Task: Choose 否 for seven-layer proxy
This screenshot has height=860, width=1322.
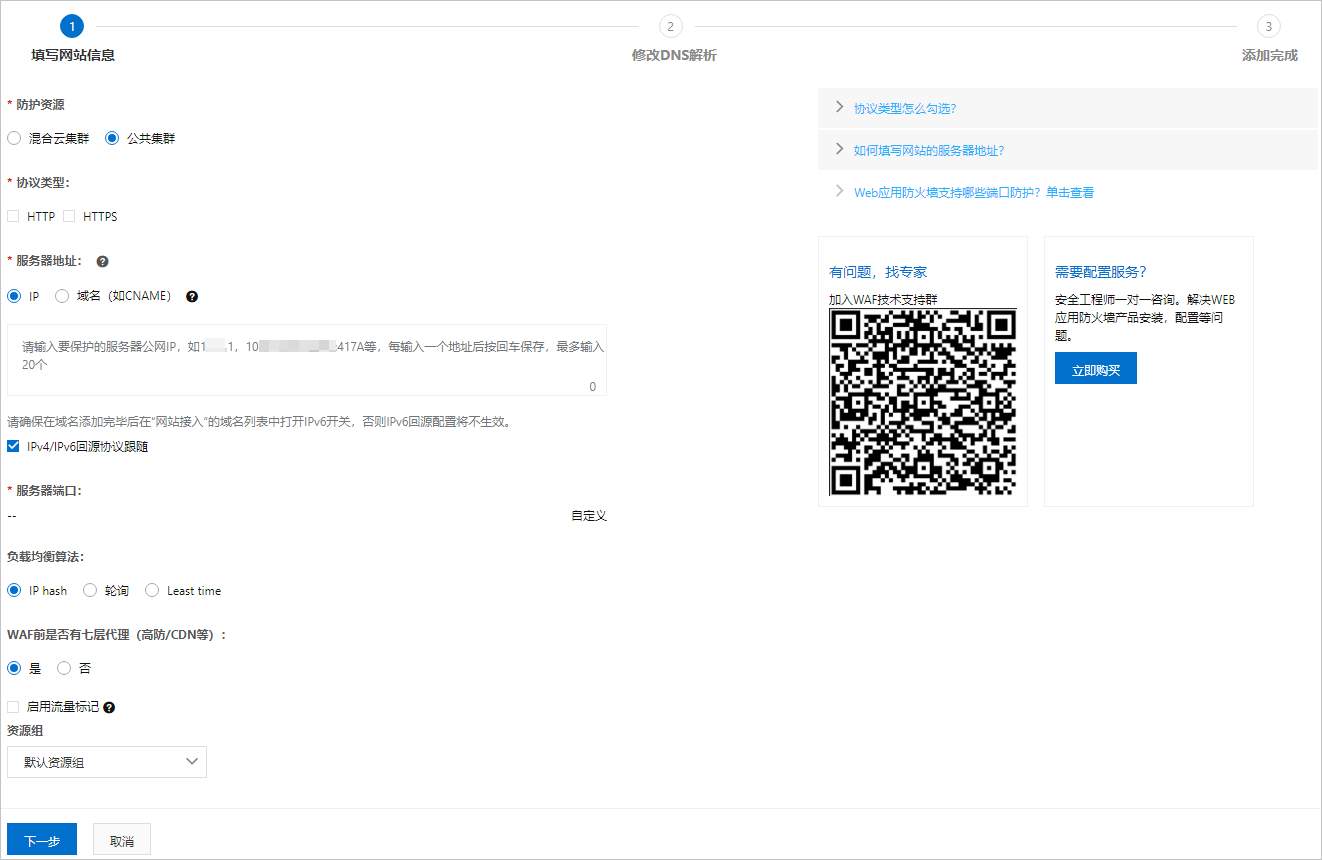Action: click(64, 668)
